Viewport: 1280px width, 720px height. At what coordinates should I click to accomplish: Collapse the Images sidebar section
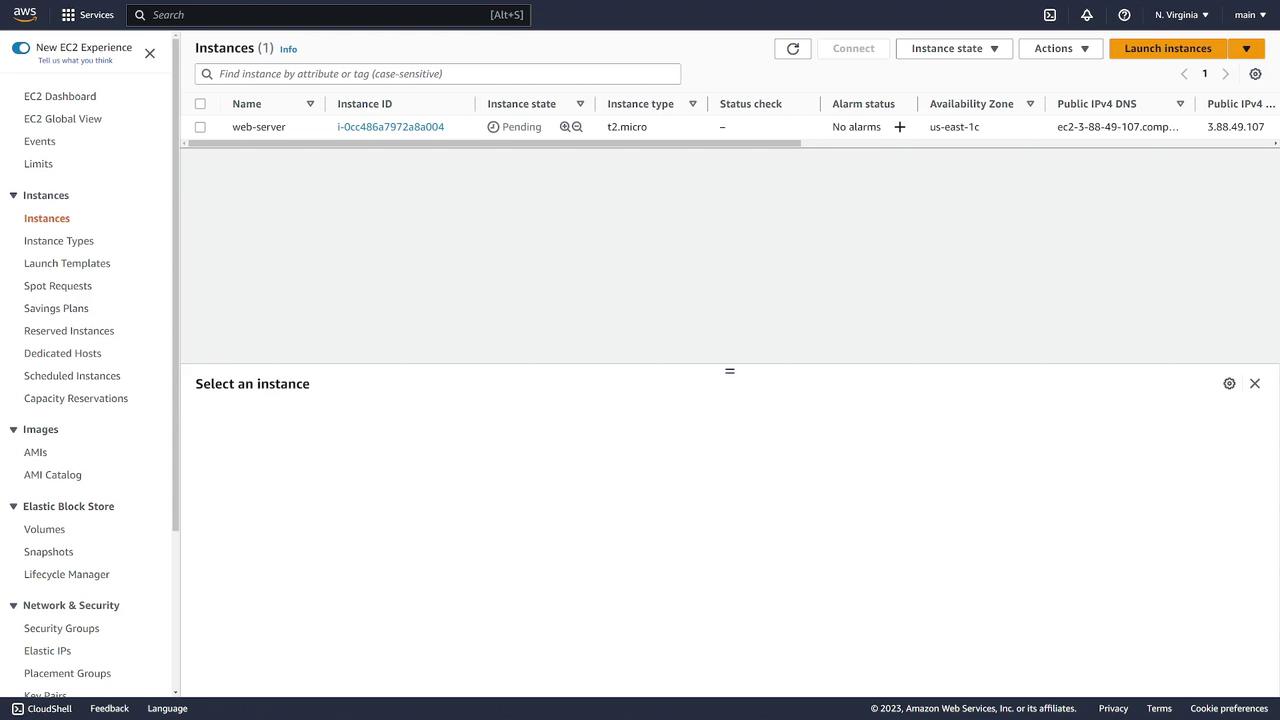pyautogui.click(x=14, y=430)
